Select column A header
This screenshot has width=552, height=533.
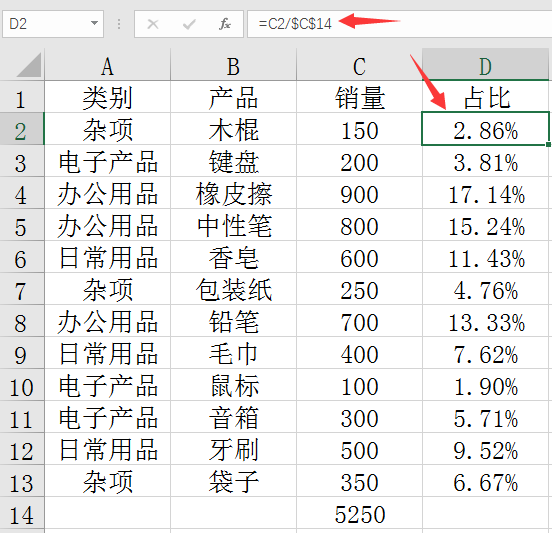[107, 65]
